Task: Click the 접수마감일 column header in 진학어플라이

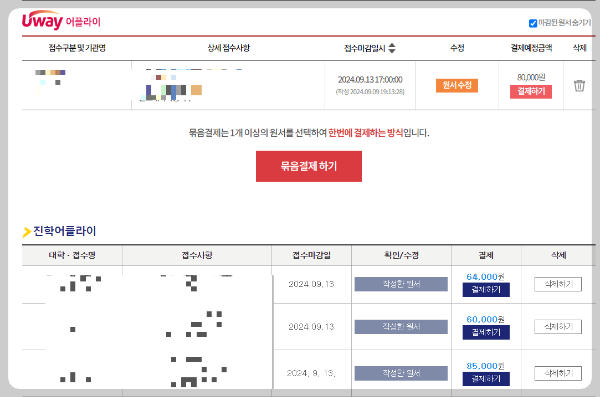Action: click(x=311, y=255)
